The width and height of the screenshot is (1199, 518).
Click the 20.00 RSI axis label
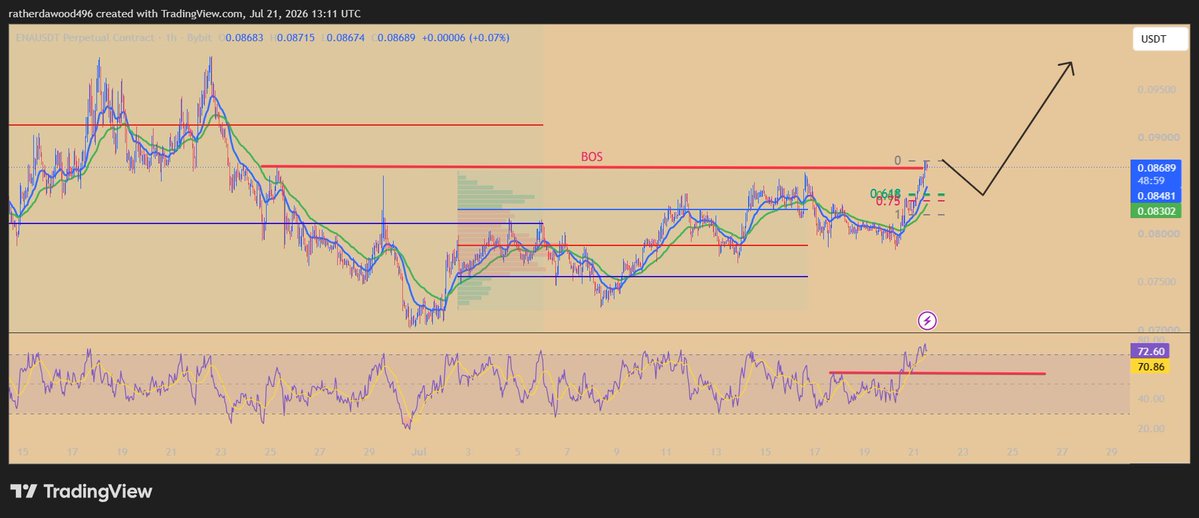coord(1149,428)
